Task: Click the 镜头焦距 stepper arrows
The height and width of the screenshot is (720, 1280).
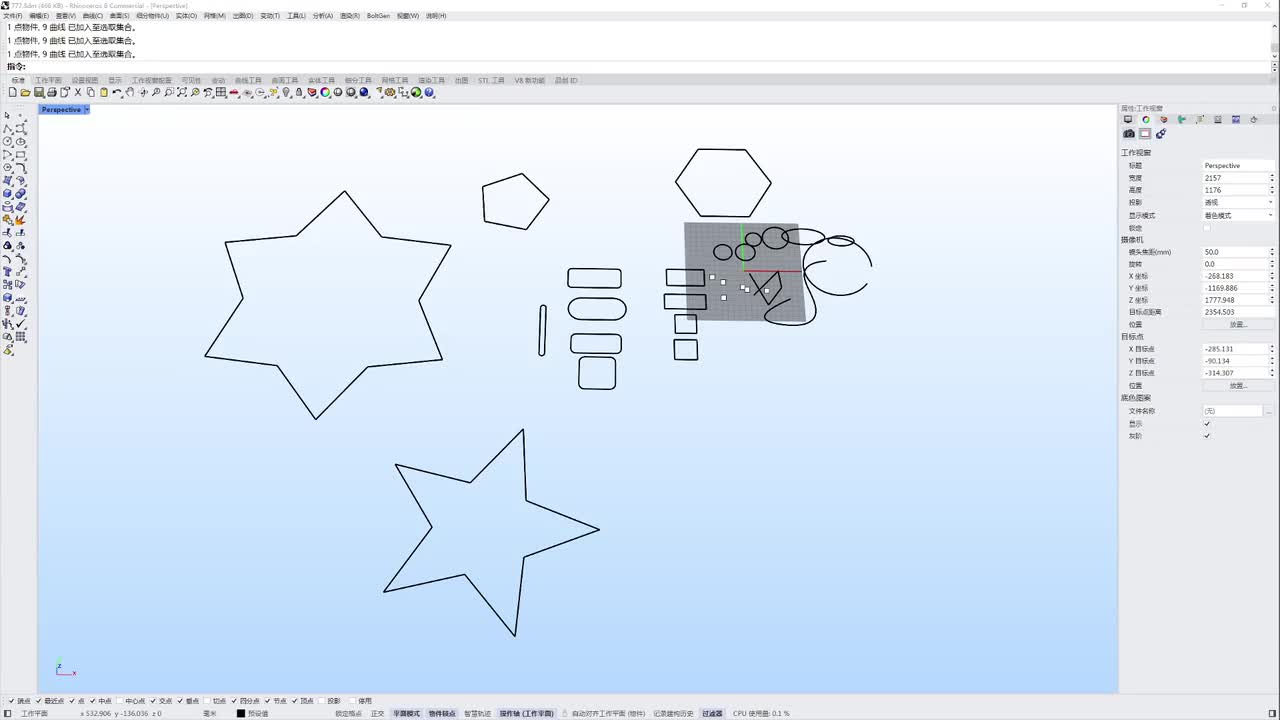Action: click(1272, 252)
